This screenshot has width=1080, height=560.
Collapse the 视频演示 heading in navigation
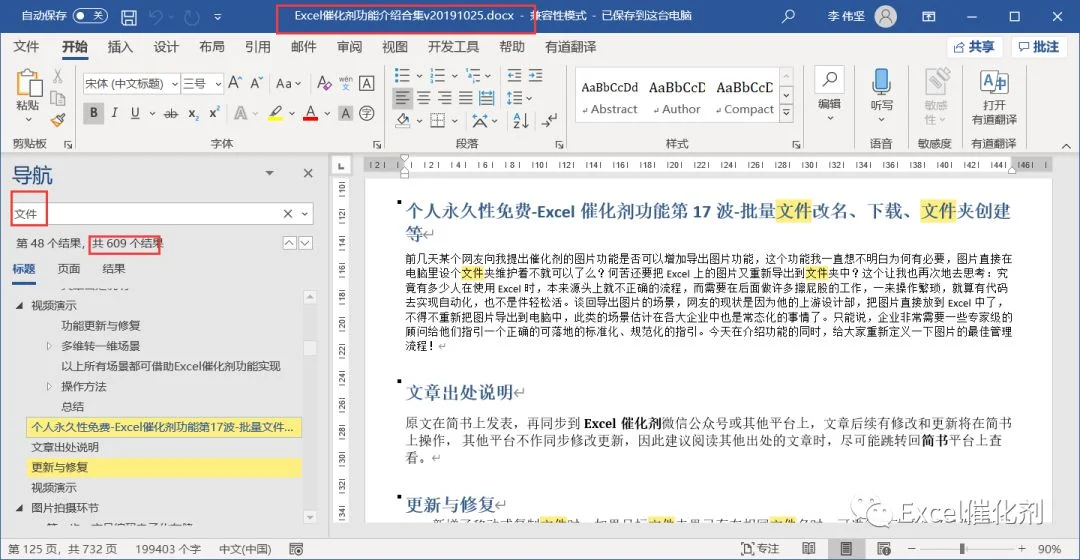(19, 305)
